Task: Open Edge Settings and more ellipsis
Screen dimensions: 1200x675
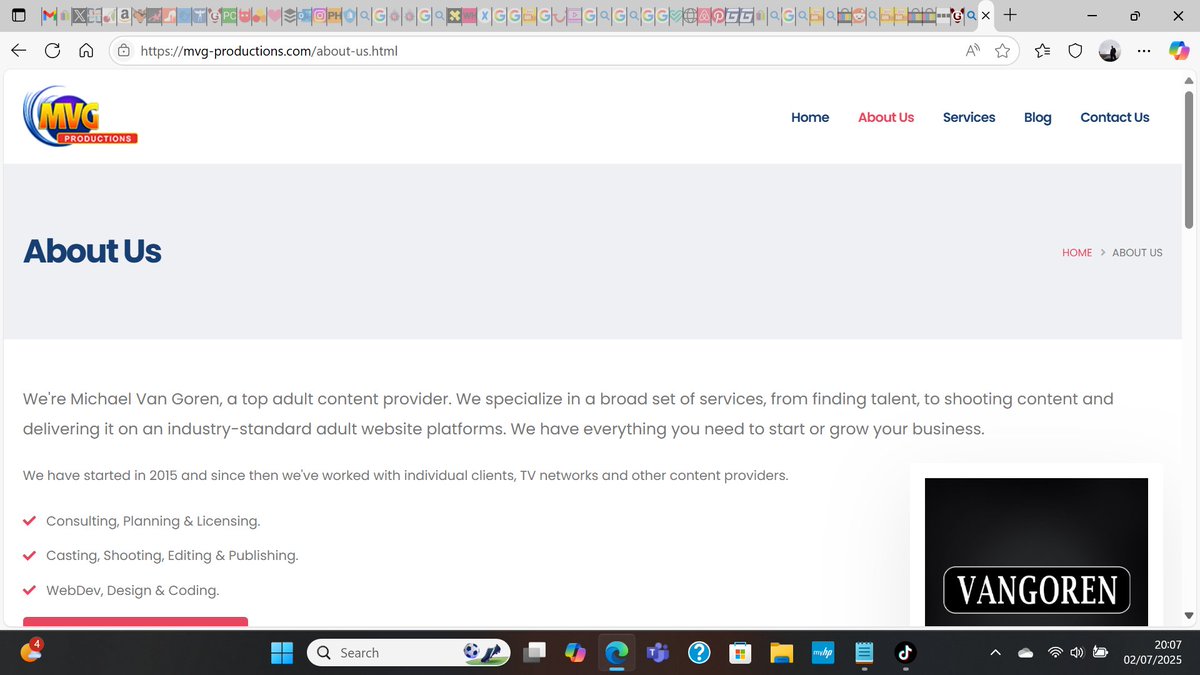Action: [x=1143, y=51]
